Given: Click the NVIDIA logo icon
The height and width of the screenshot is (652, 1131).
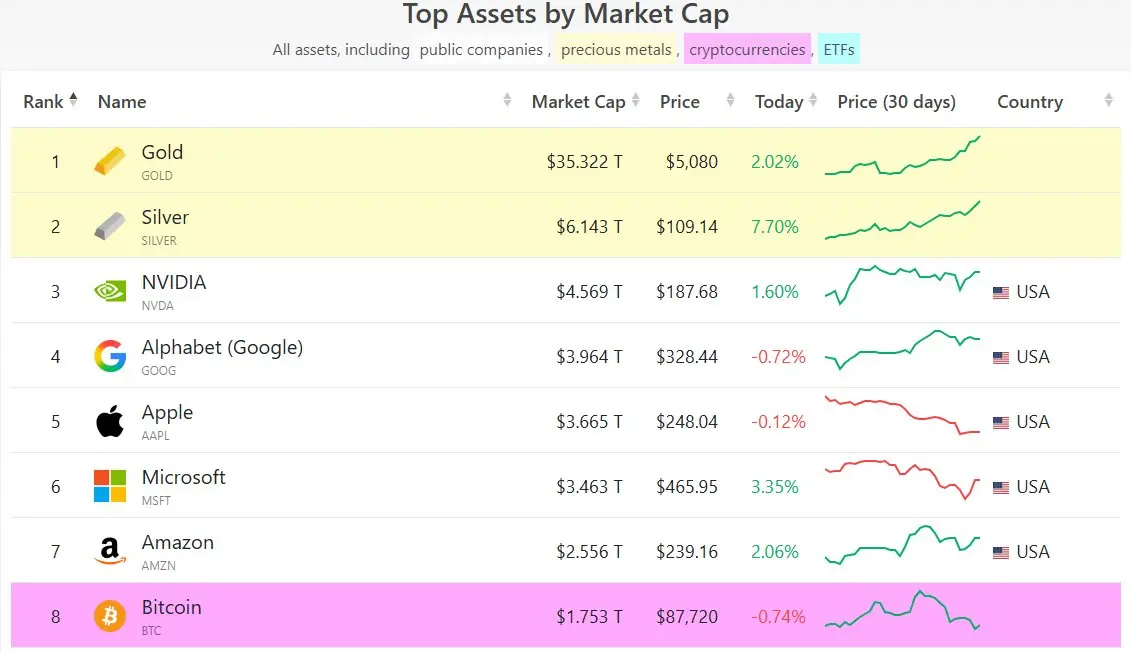Looking at the screenshot, I should tap(110, 291).
